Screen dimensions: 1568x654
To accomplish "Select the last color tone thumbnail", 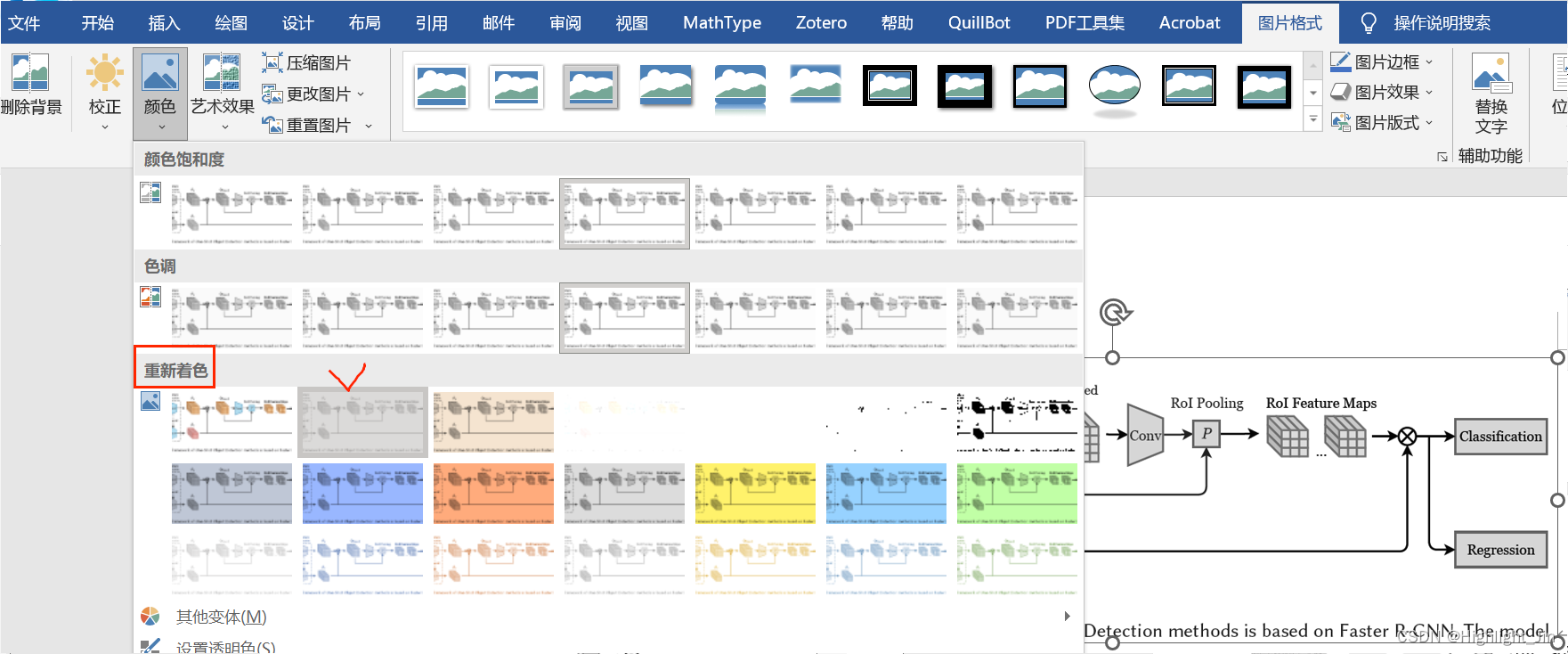I will (x=1017, y=318).
